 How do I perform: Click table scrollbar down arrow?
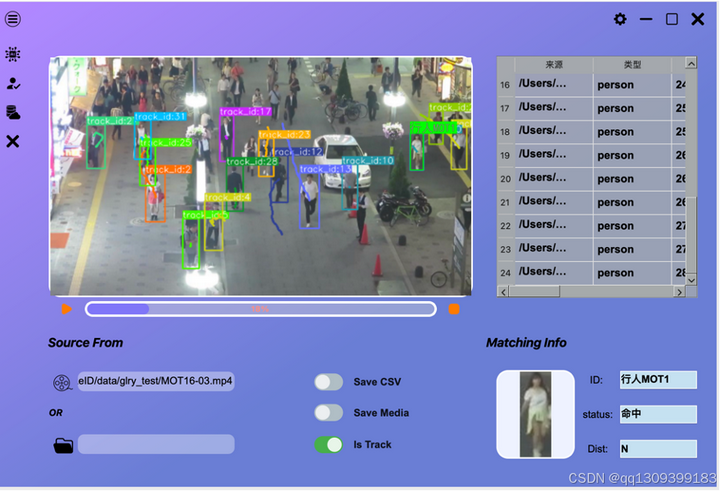[691, 280]
